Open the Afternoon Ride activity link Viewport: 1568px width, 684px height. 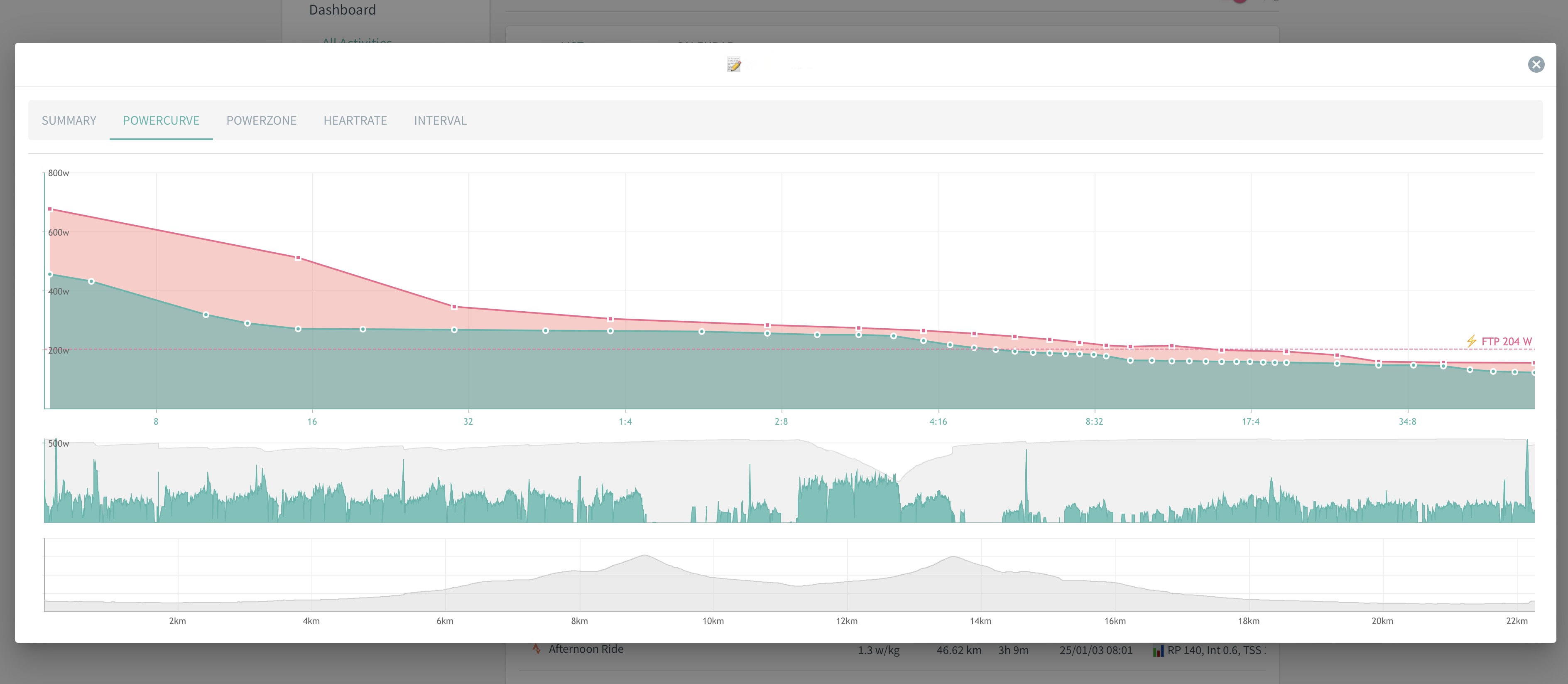(x=586, y=649)
